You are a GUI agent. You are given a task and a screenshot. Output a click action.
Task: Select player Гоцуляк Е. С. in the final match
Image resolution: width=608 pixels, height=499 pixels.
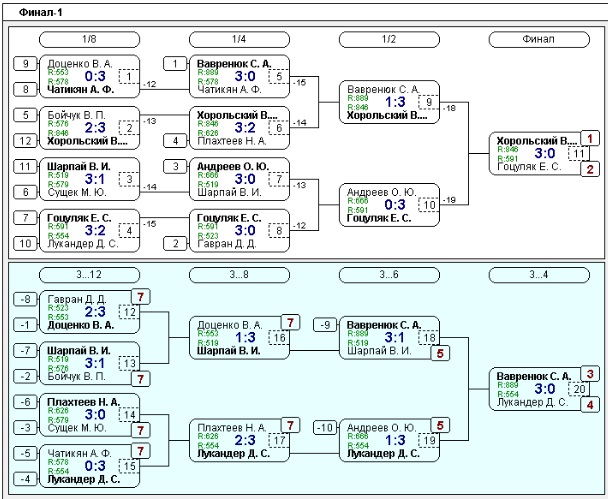pos(529,167)
